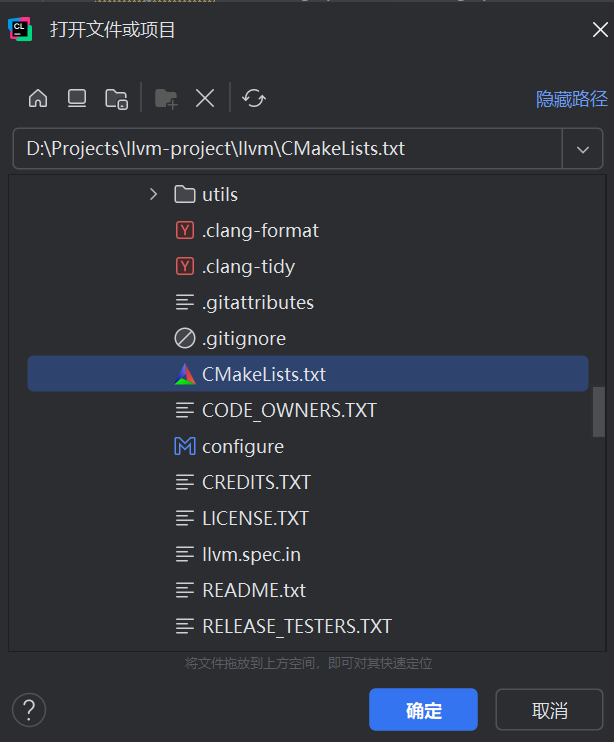Click the CMake triangle icon
Viewport: 614px width, 742px height.
pos(185,374)
